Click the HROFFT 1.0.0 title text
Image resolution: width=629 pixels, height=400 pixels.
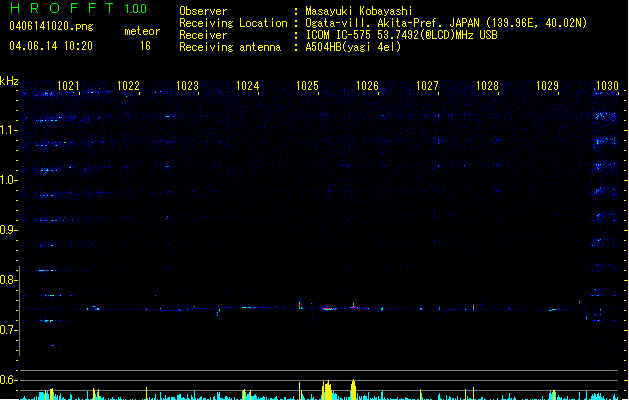point(79,8)
